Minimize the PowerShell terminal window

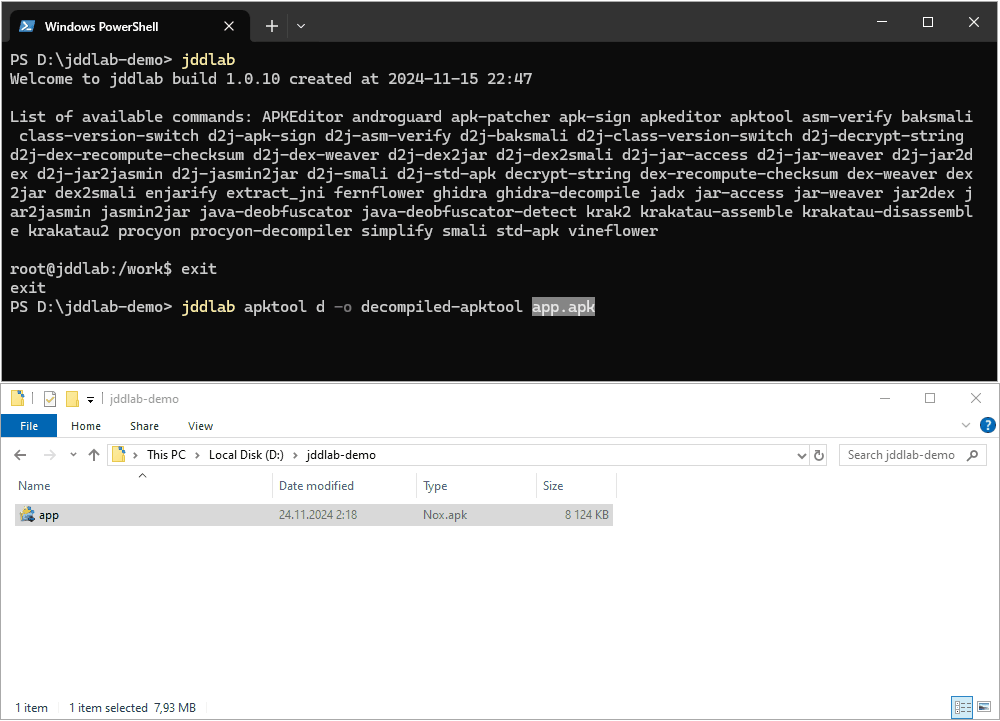[882, 22]
